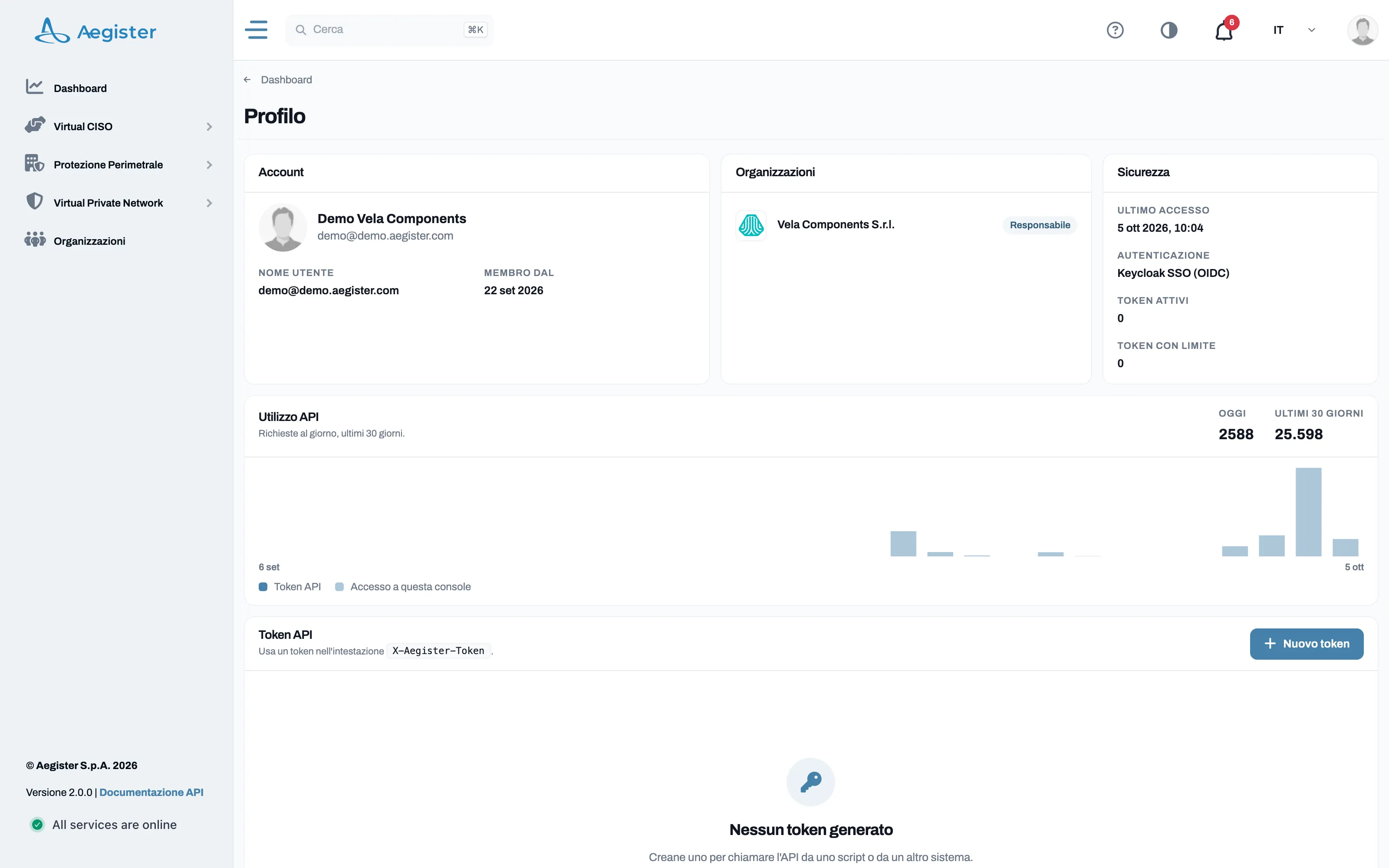
Task: Click the Vela Components S.r.l. logo
Action: [x=751, y=225]
